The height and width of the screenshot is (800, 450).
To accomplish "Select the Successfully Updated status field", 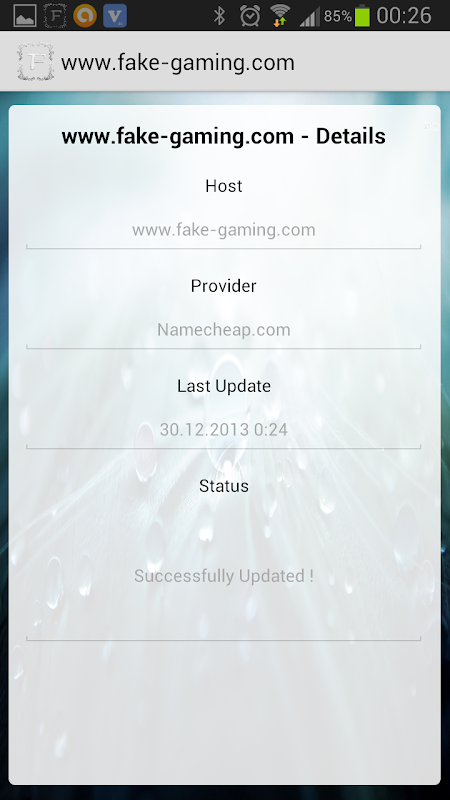I will click(223, 577).
